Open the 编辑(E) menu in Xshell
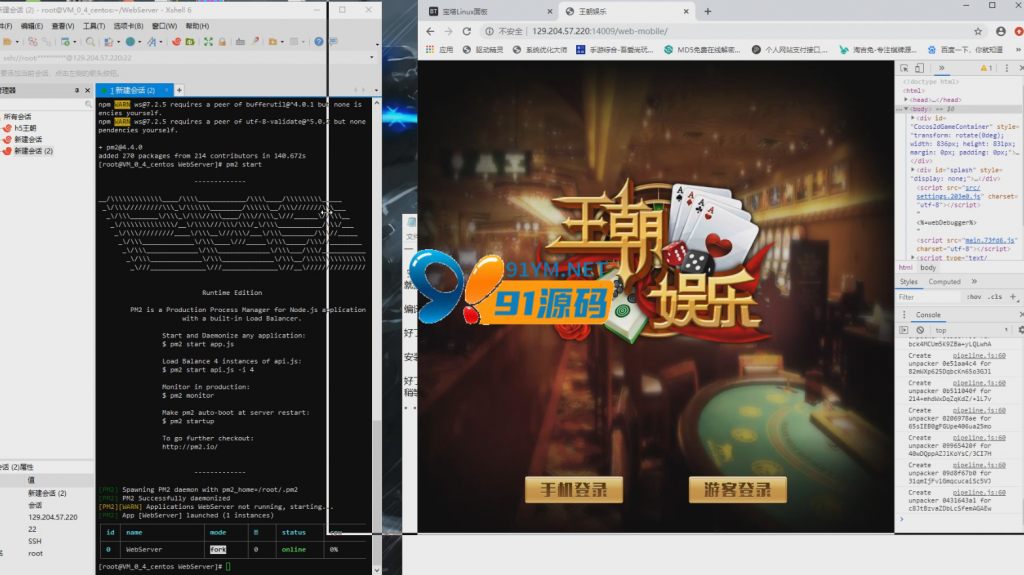 click(31, 26)
